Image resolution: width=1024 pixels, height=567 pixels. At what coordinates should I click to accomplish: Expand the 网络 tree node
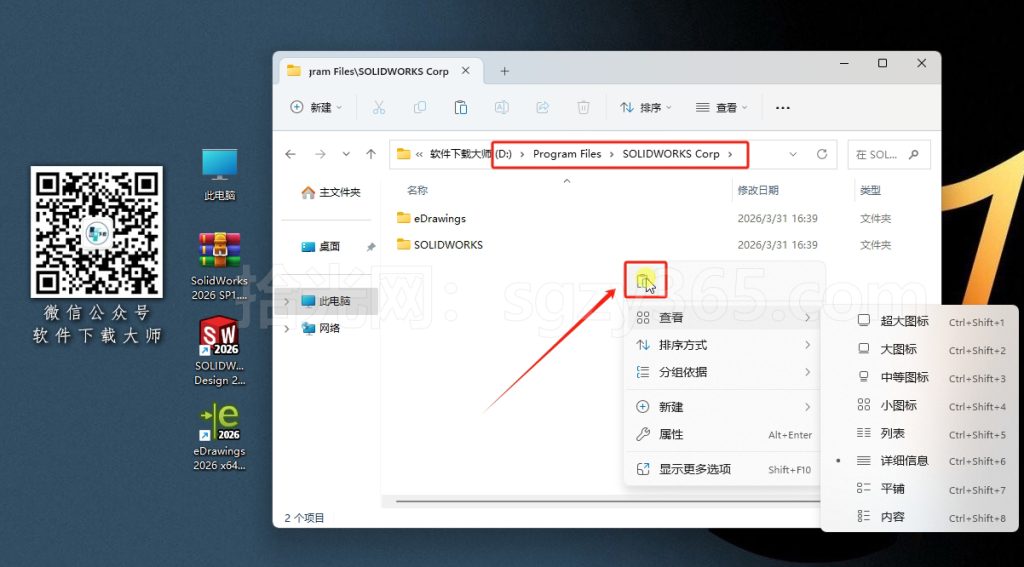coord(287,329)
